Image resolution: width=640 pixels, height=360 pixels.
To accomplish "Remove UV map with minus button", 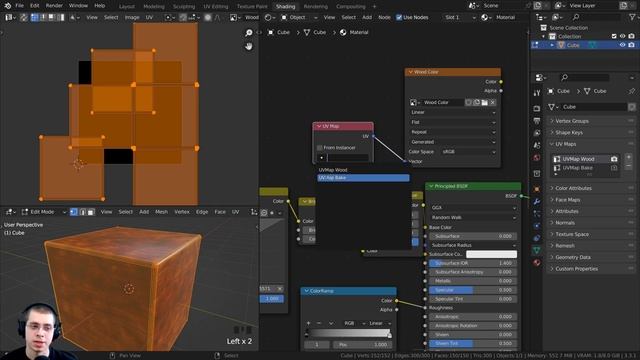I will [x=629, y=166].
